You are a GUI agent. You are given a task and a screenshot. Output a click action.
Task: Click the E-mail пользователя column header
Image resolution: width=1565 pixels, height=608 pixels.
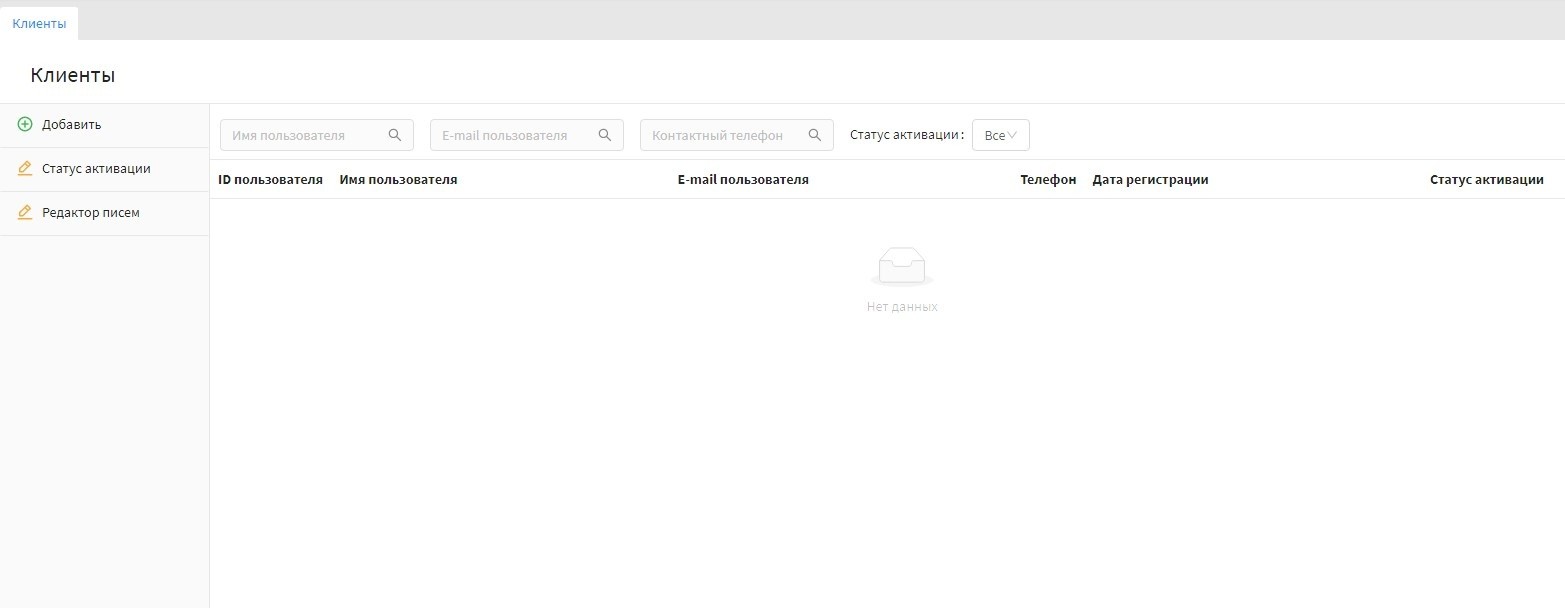pos(743,180)
